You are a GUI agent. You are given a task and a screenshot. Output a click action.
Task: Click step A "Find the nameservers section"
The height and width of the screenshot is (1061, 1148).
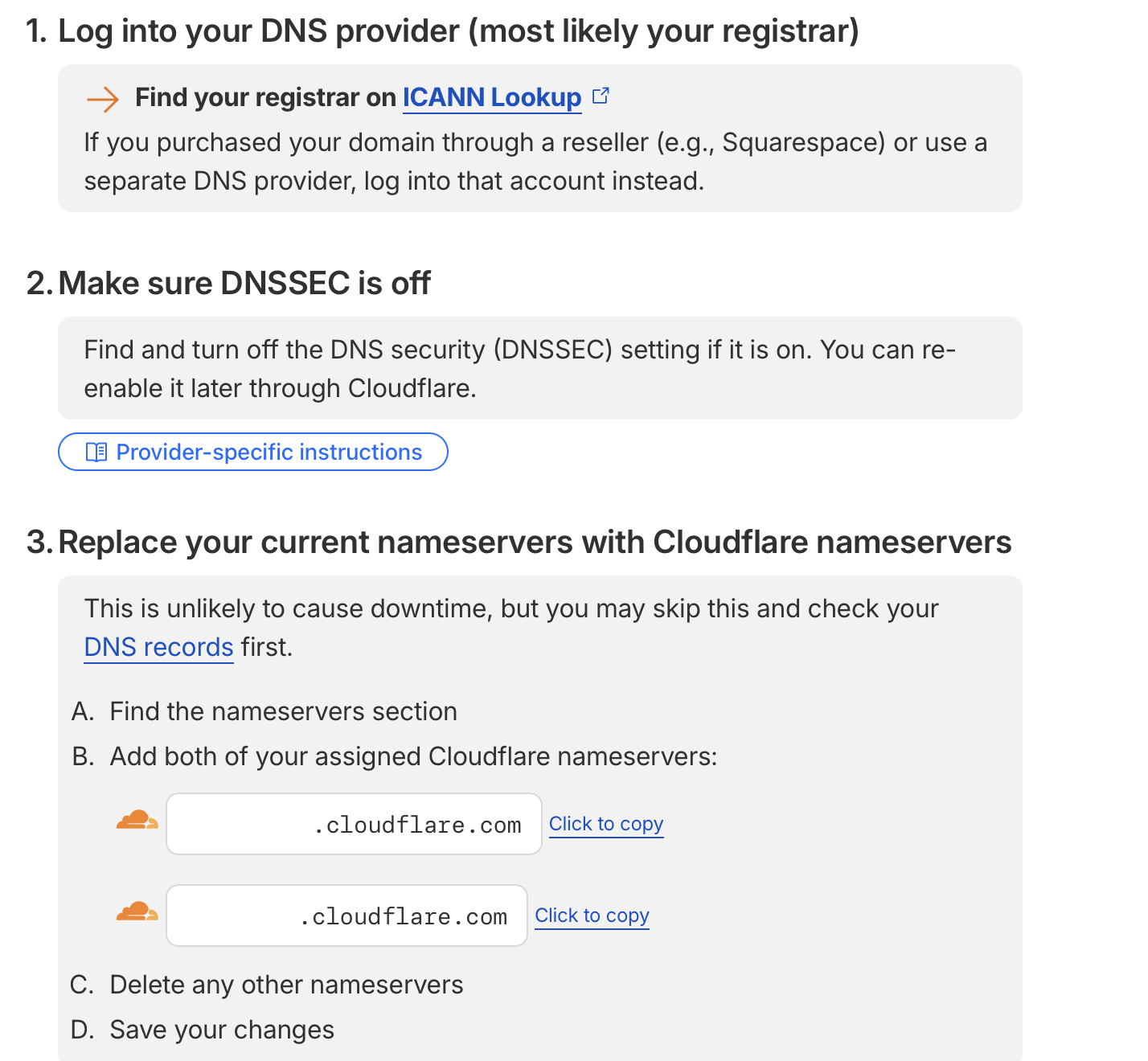[x=283, y=711]
